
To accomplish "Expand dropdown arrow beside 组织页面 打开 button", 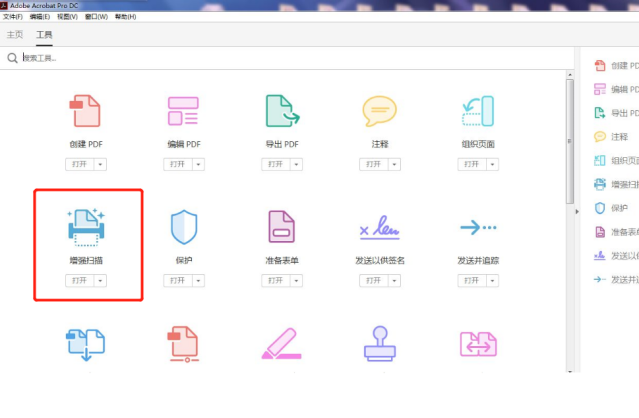I will point(492,164).
